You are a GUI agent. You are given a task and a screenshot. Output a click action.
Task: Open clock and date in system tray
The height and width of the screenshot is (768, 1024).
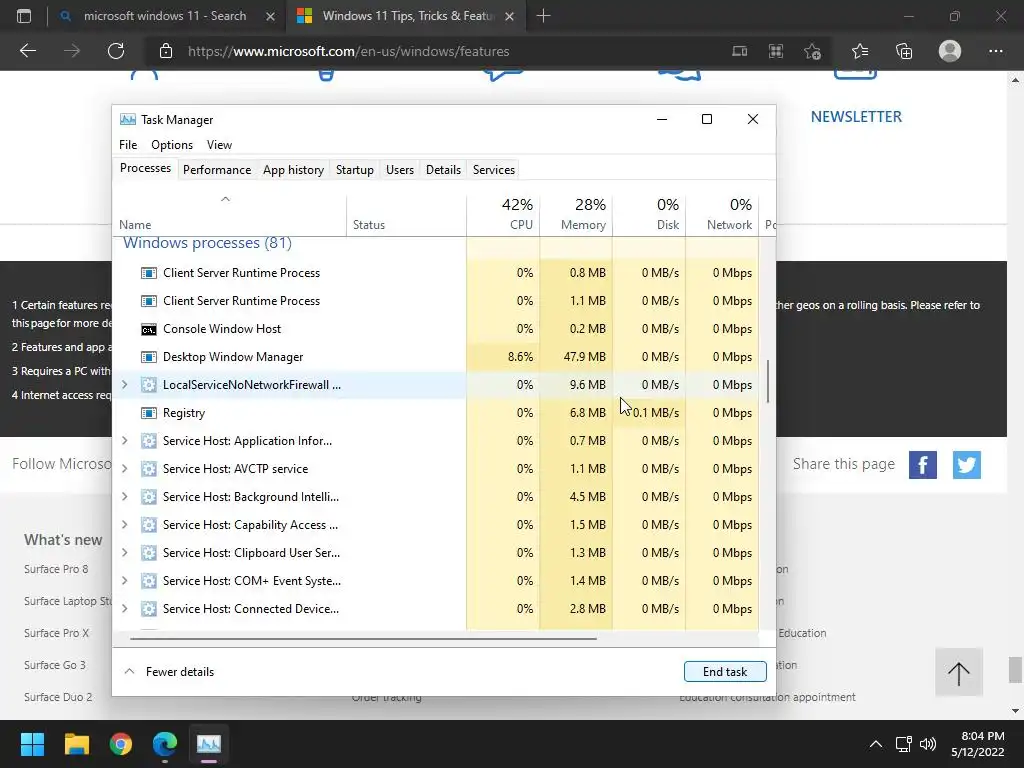977,744
